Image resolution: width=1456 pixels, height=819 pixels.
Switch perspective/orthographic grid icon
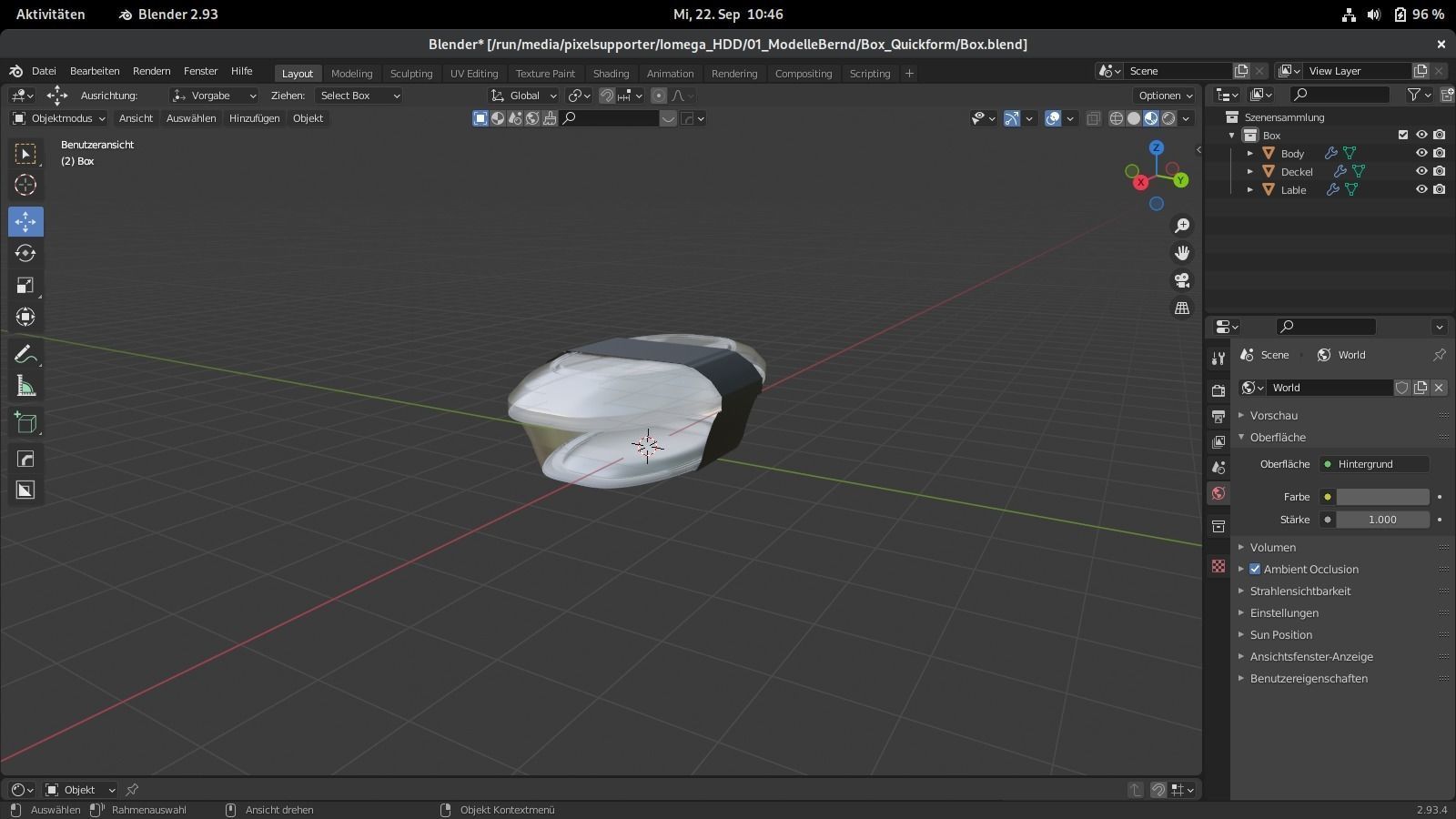(1182, 308)
